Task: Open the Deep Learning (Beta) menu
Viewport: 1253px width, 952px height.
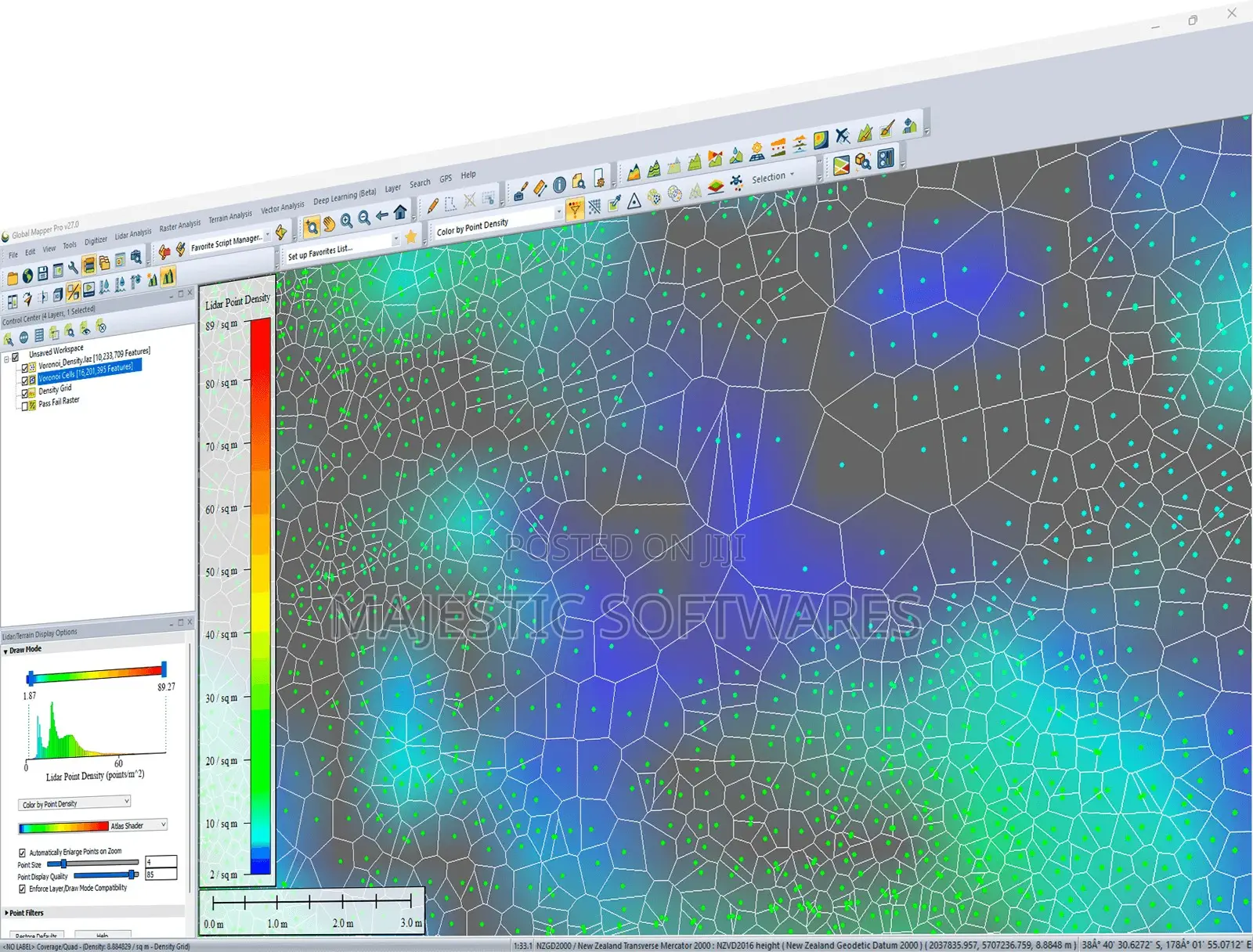Action: pyautogui.click(x=345, y=196)
